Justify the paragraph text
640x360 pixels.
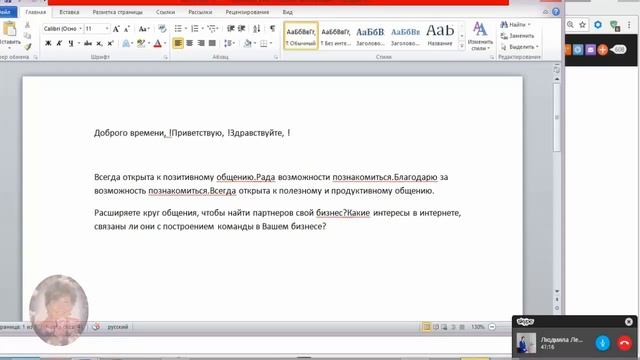pyautogui.click(x=212, y=43)
